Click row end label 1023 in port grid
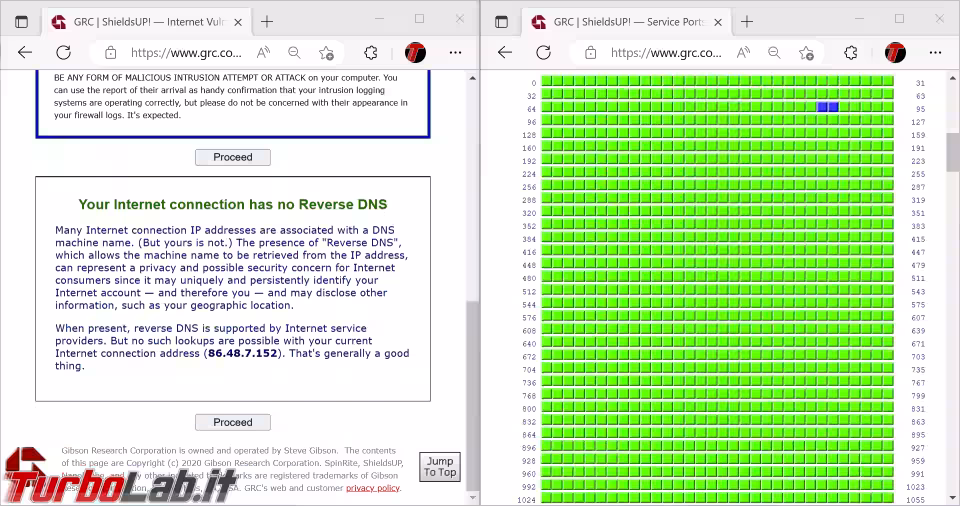The image size is (960, 506). [x=915, y=487]
